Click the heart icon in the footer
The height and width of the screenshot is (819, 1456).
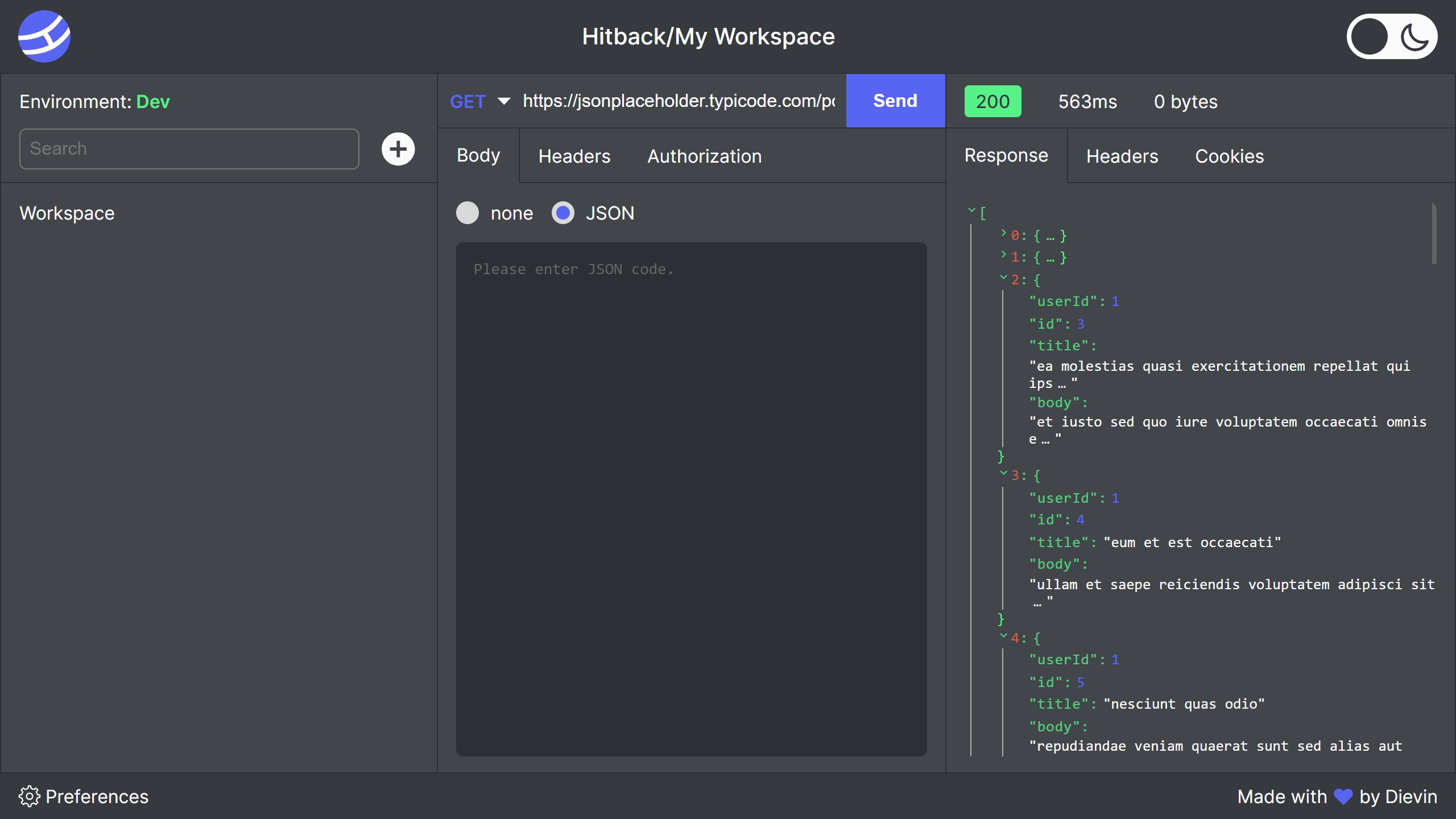[1342, 796]
